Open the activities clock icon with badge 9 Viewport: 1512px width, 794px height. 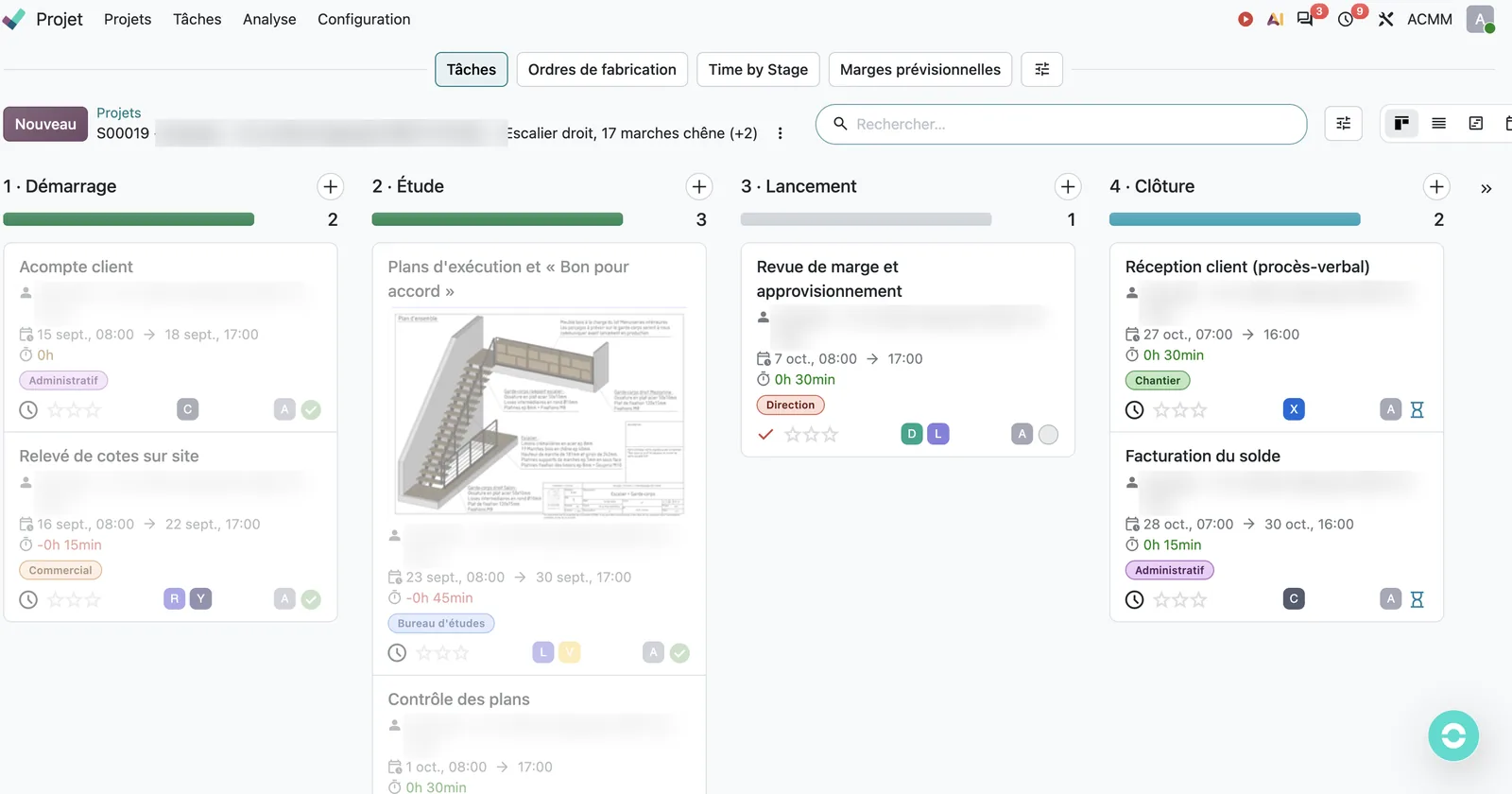tap(1346, 19)
